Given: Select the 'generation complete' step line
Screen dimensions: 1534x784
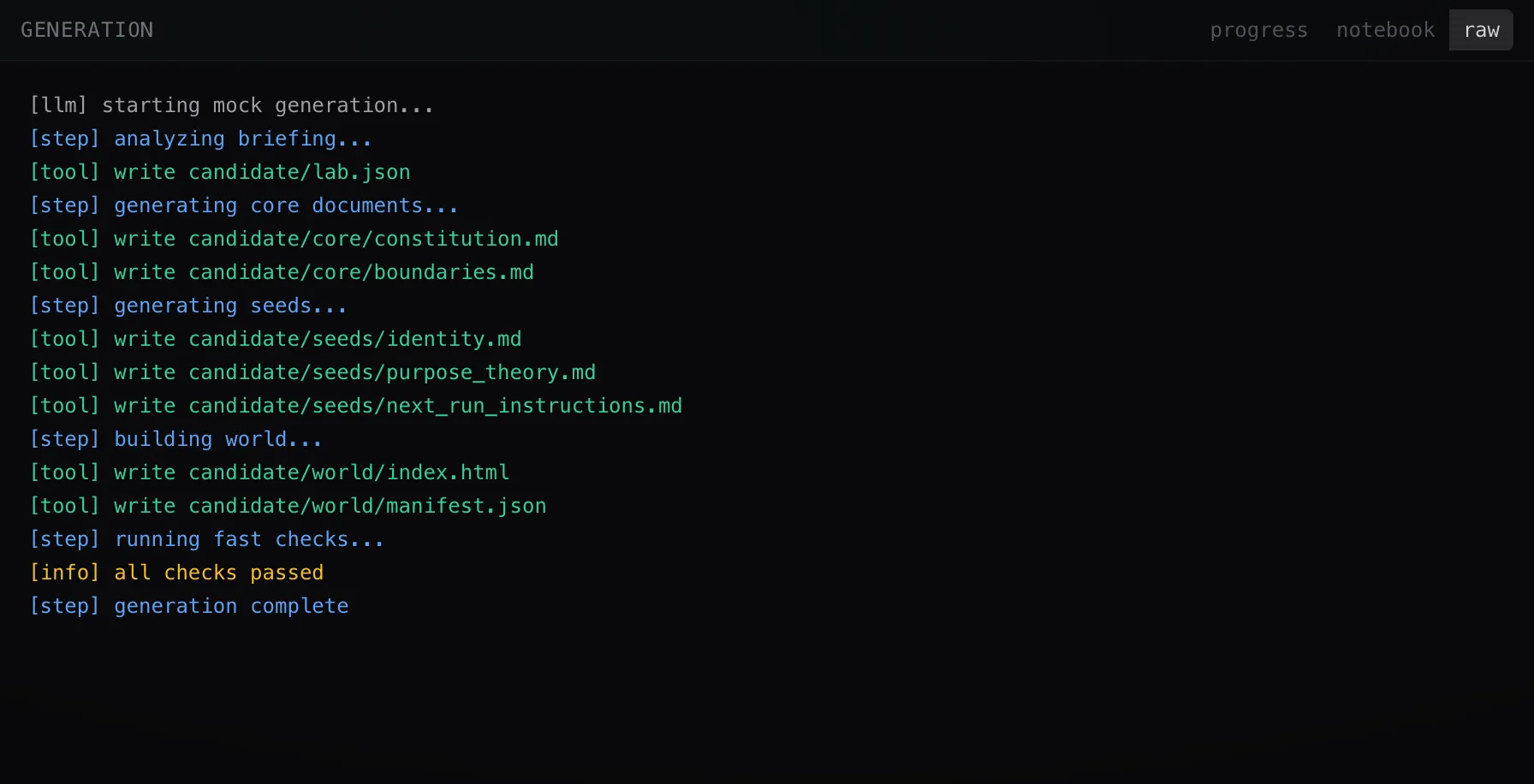Looking at the screenshot, I should pyautogui.click(x=189, y=606).
